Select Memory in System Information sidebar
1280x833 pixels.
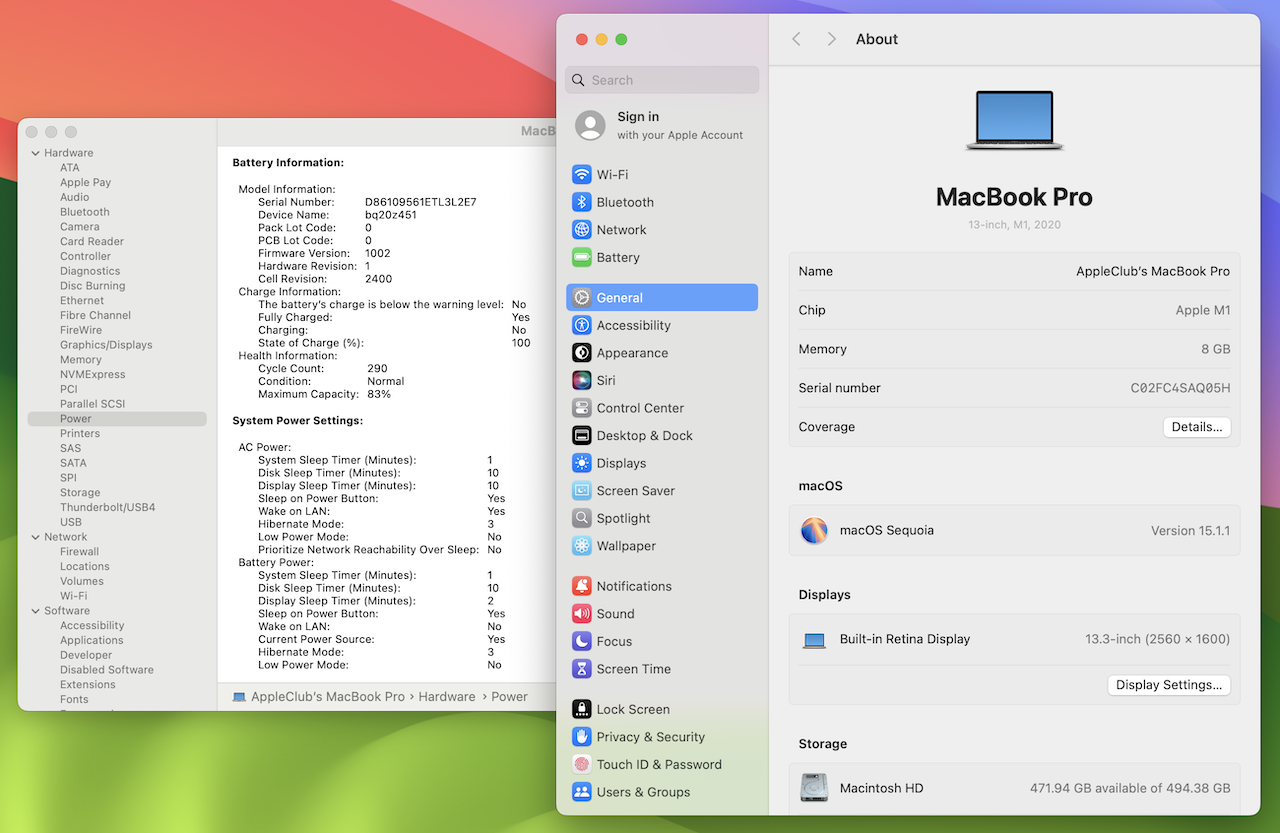coord(81,360)
